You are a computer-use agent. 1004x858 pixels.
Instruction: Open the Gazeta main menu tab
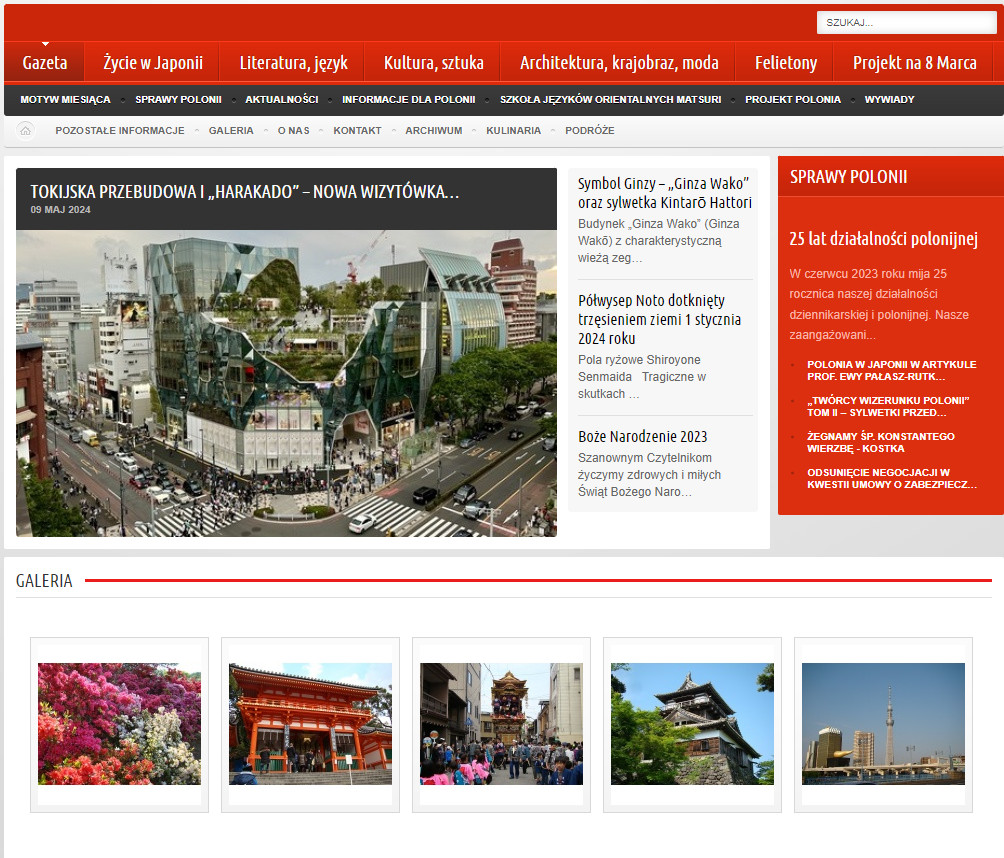(x=45, y=63)
